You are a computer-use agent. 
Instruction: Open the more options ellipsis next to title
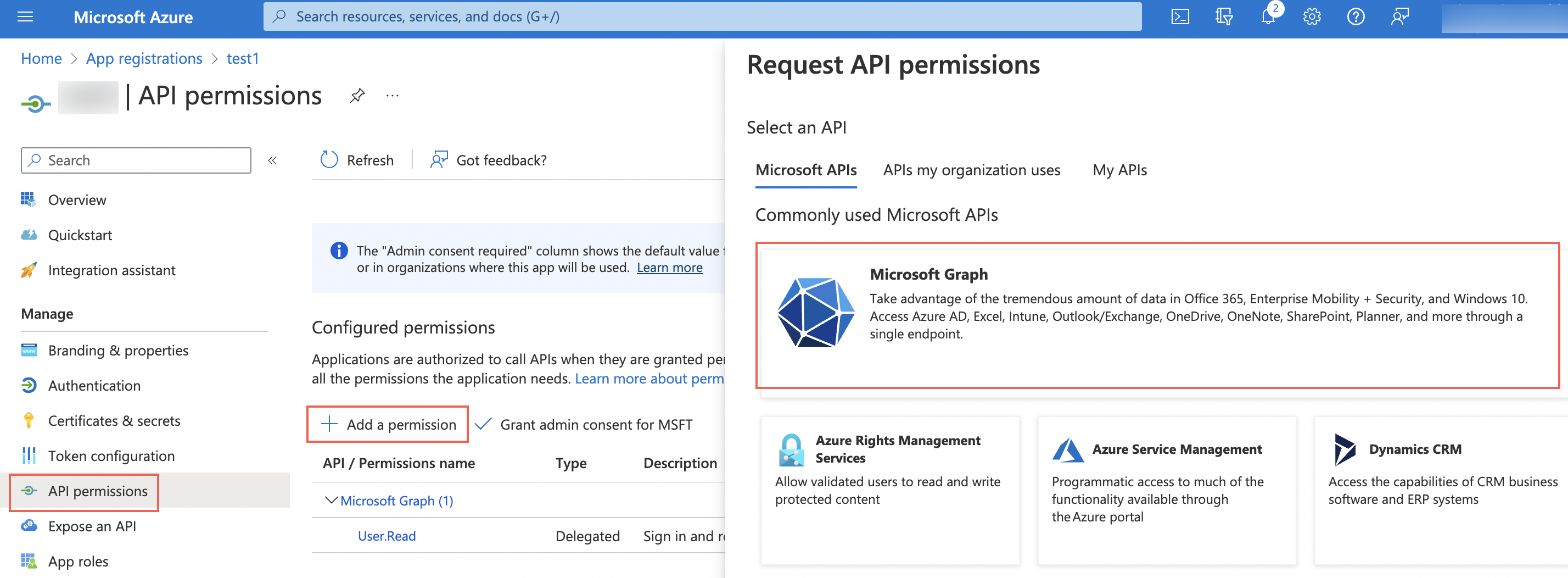pyautogui.click(x=393, y=96)
